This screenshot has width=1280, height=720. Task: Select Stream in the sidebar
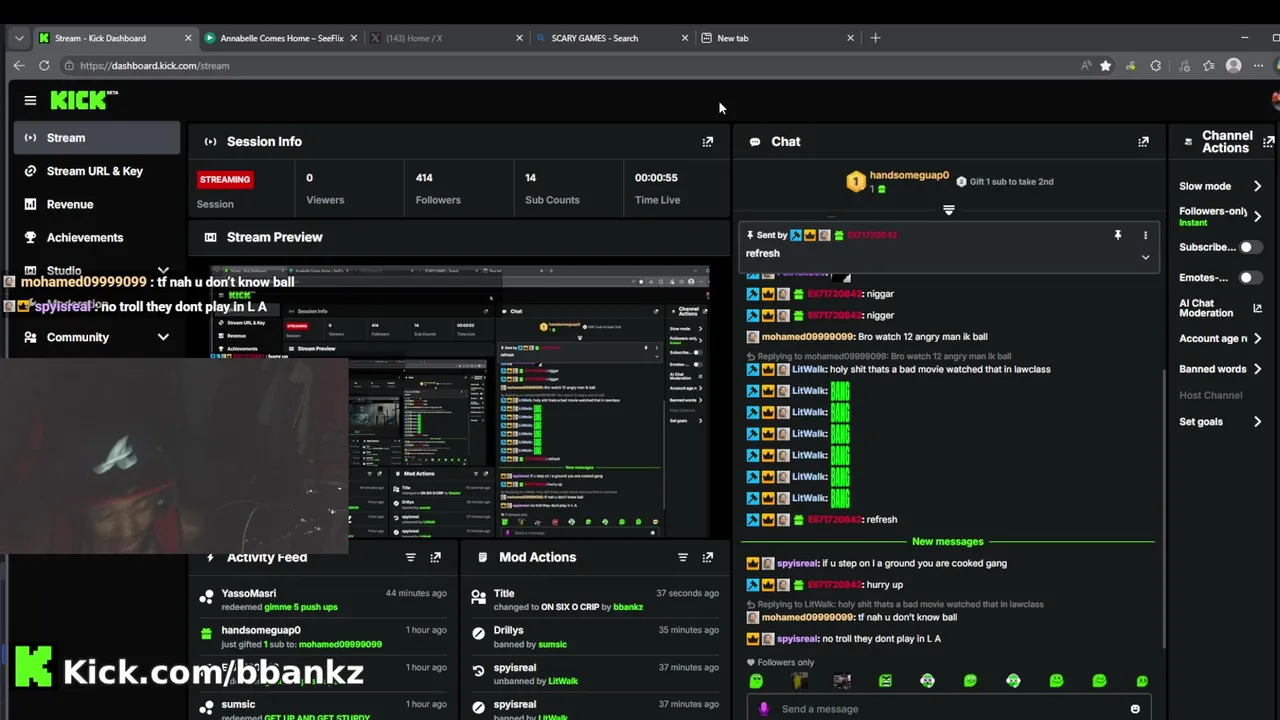(x=97, y=138)
